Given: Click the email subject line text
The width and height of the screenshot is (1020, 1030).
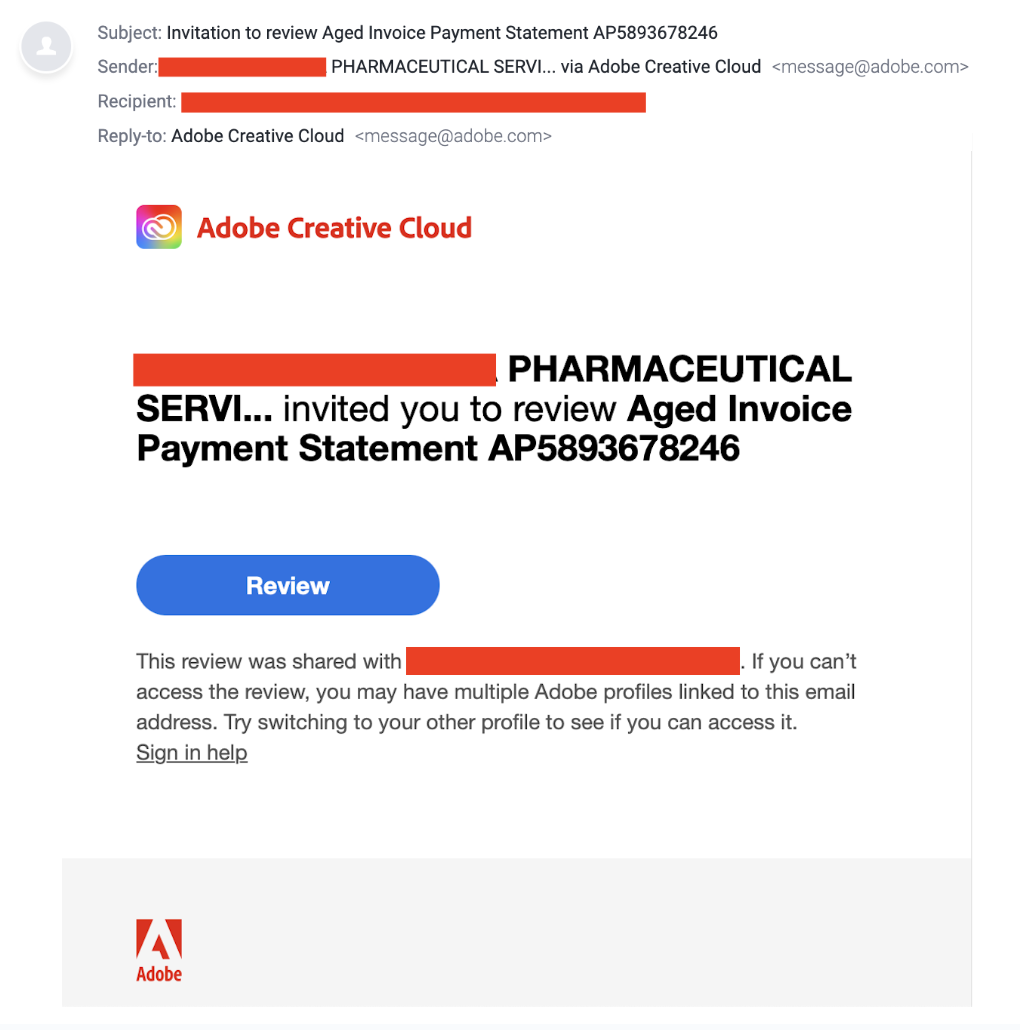Looking at the screenshot, I should (442, 33).
